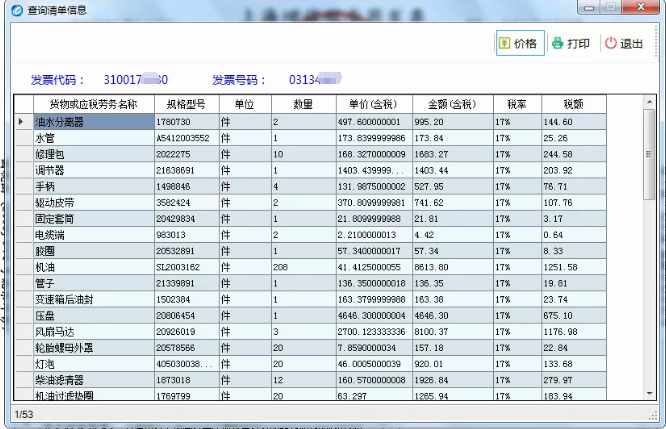Click amount cell 920.01

(452, 364)
